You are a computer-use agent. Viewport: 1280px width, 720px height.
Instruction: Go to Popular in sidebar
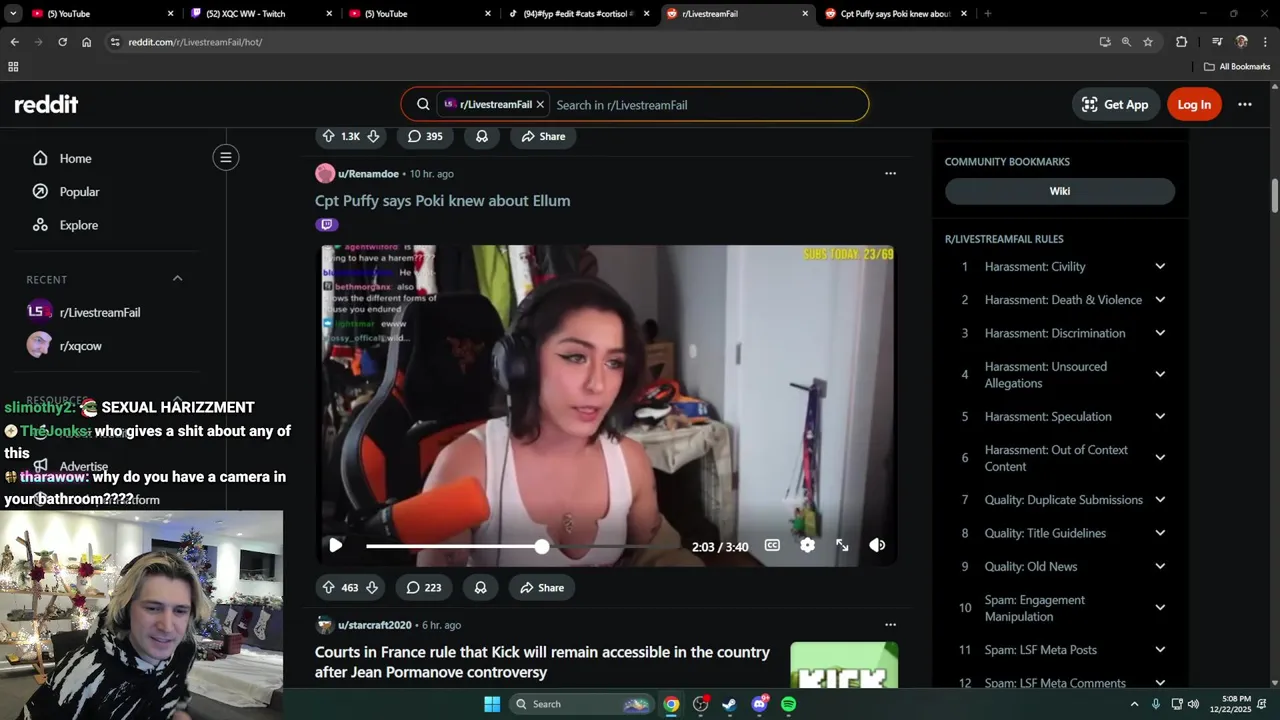(79, 192)
